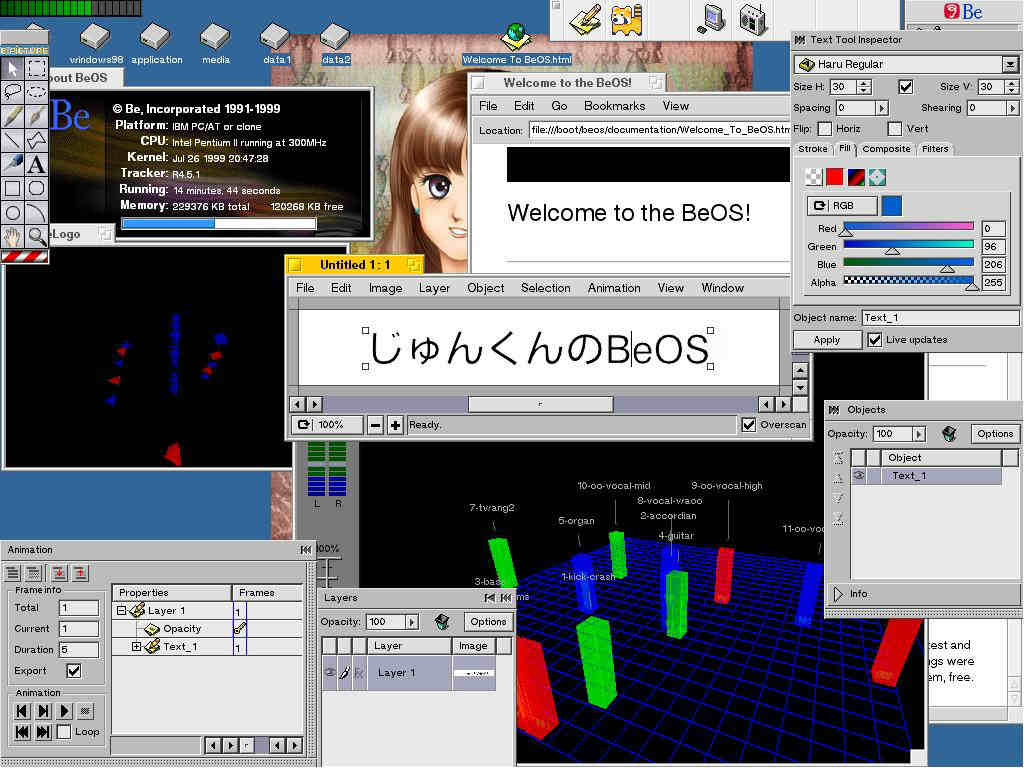Switch to the Filters tab
Viewport: 1024px width, 768px height.
click(x=935, y=149)
